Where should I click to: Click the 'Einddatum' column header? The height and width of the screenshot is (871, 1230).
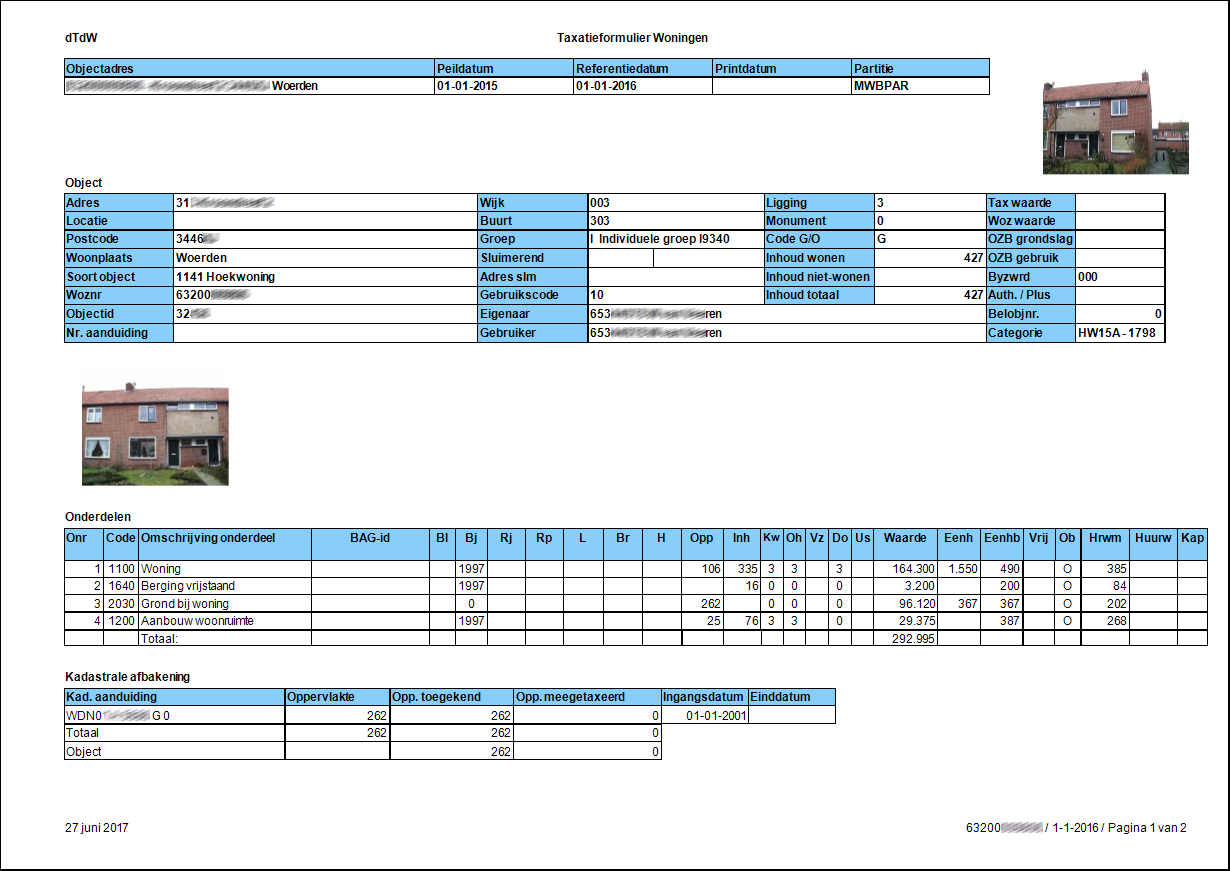coord(792,697)
